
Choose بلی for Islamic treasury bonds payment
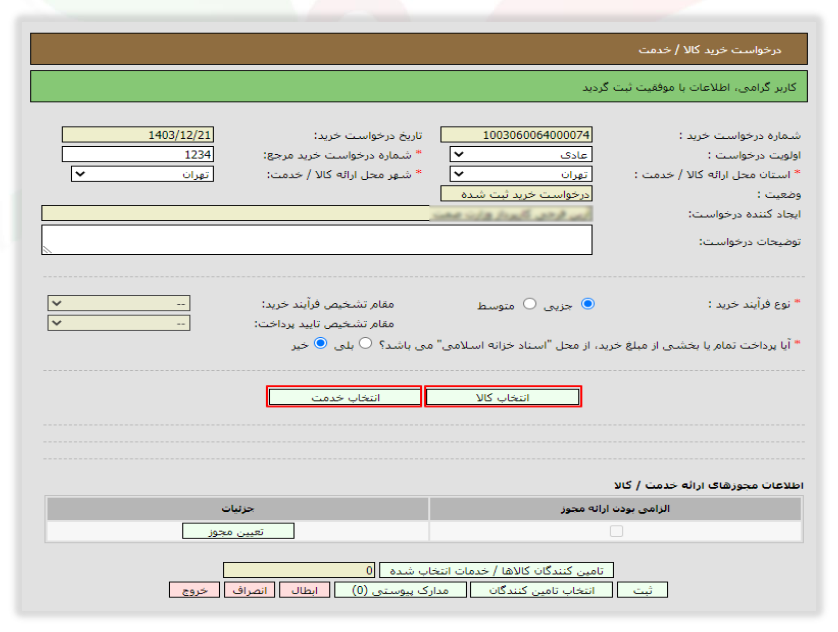366,344
